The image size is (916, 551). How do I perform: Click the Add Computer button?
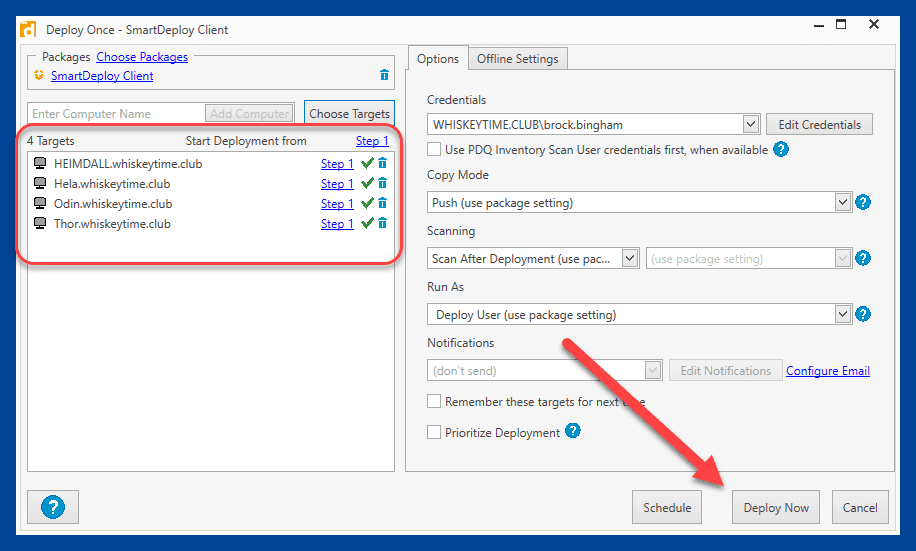(249, 113)
